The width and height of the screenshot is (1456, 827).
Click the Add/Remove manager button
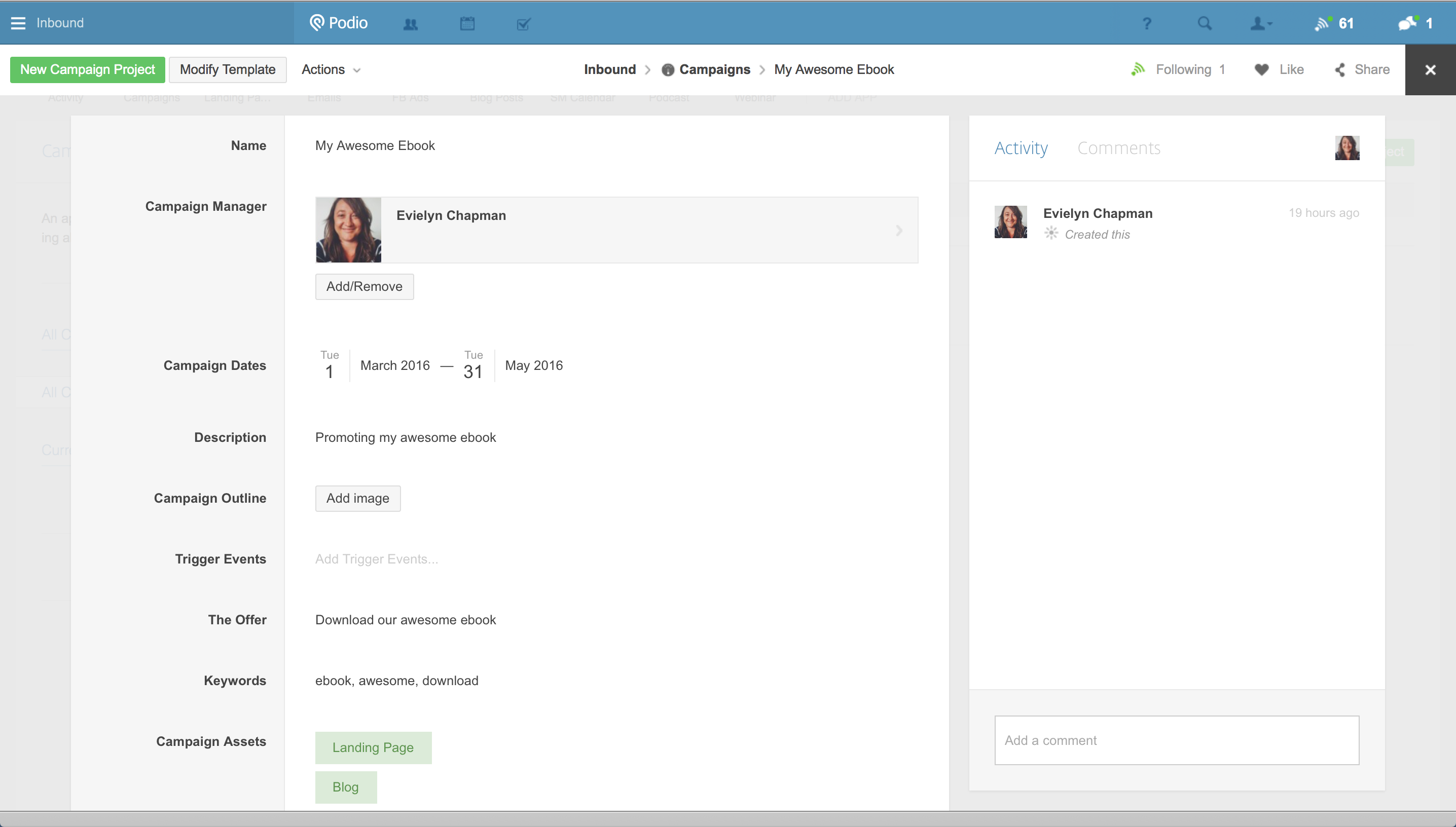364,286
